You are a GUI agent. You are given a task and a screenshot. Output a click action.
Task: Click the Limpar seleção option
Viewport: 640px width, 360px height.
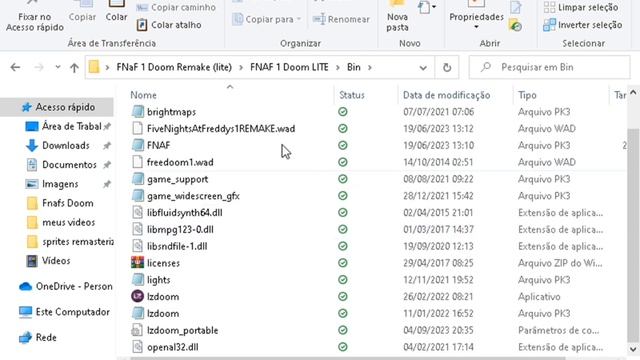tap(581, 7)
